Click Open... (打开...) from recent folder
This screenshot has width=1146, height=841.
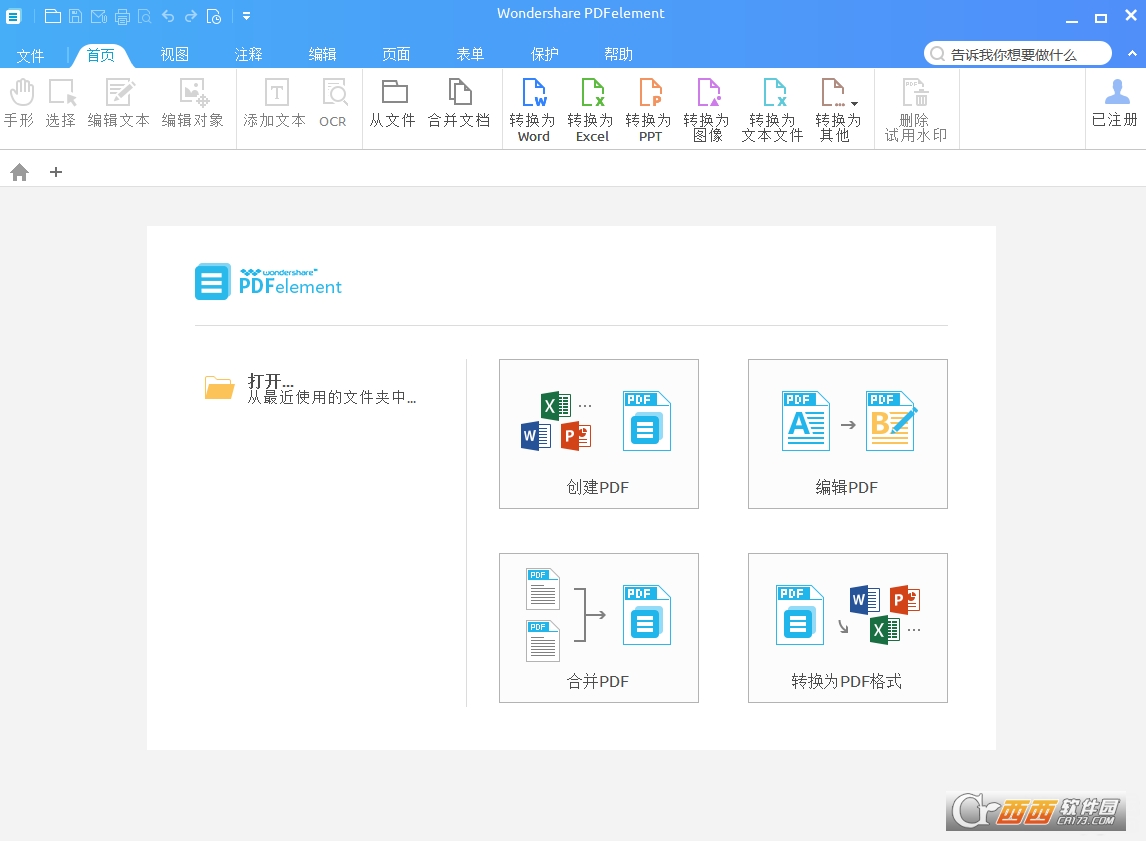pyautogui.click(x=270, y=381)
